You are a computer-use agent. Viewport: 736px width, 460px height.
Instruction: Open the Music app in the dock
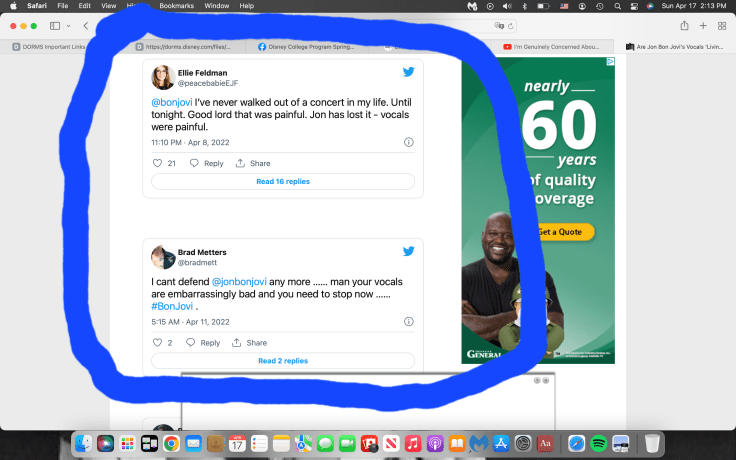413,443
